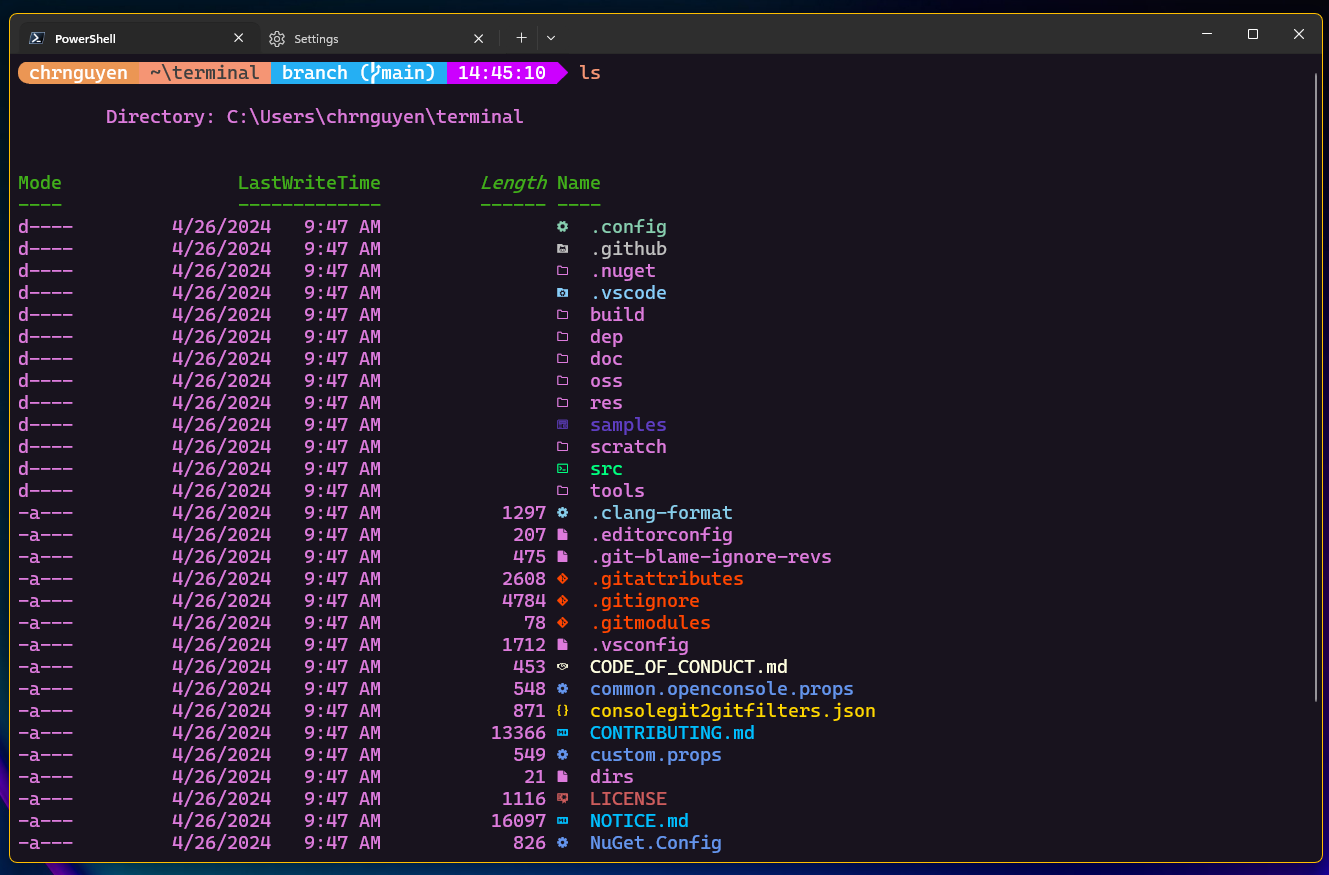
Task: Click the icon beside .github folder
Action: click(x=563, y=249)
